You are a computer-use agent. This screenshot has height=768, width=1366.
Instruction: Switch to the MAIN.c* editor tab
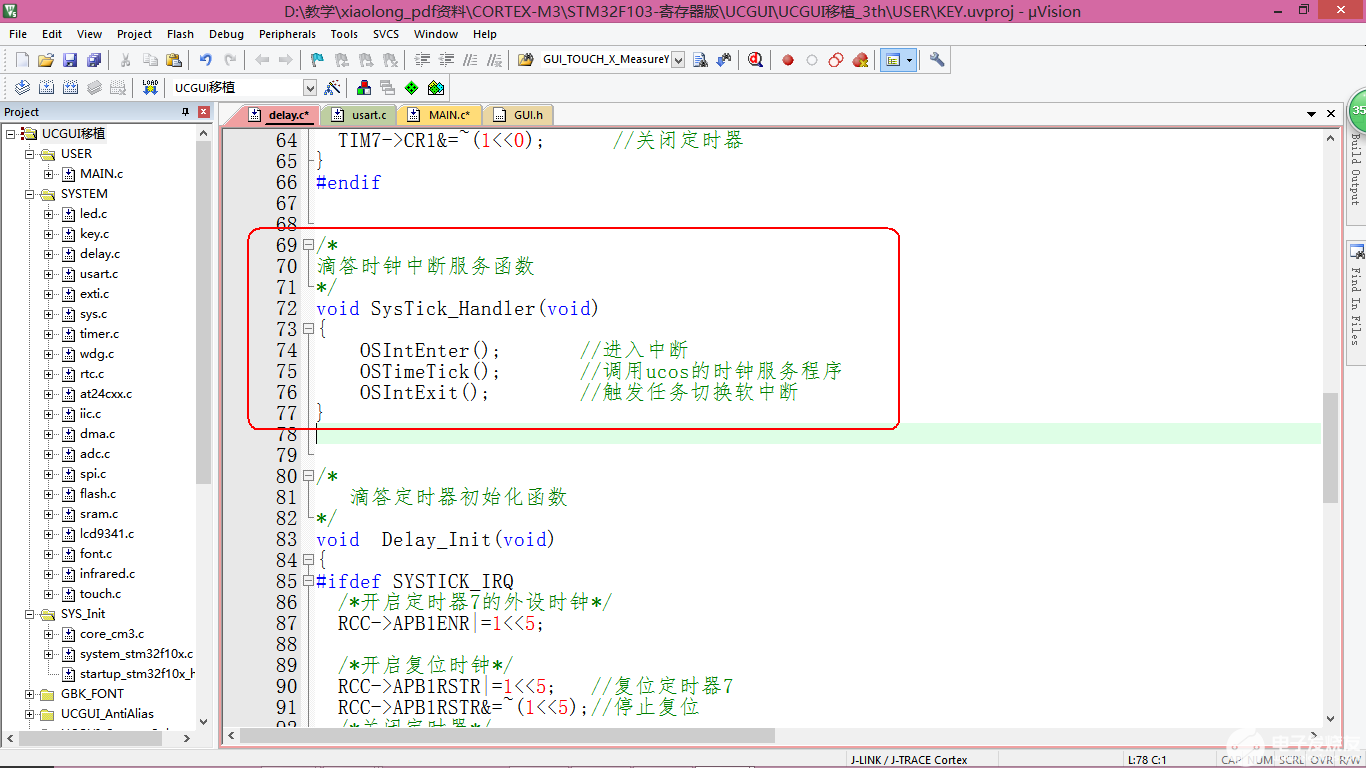441,115
